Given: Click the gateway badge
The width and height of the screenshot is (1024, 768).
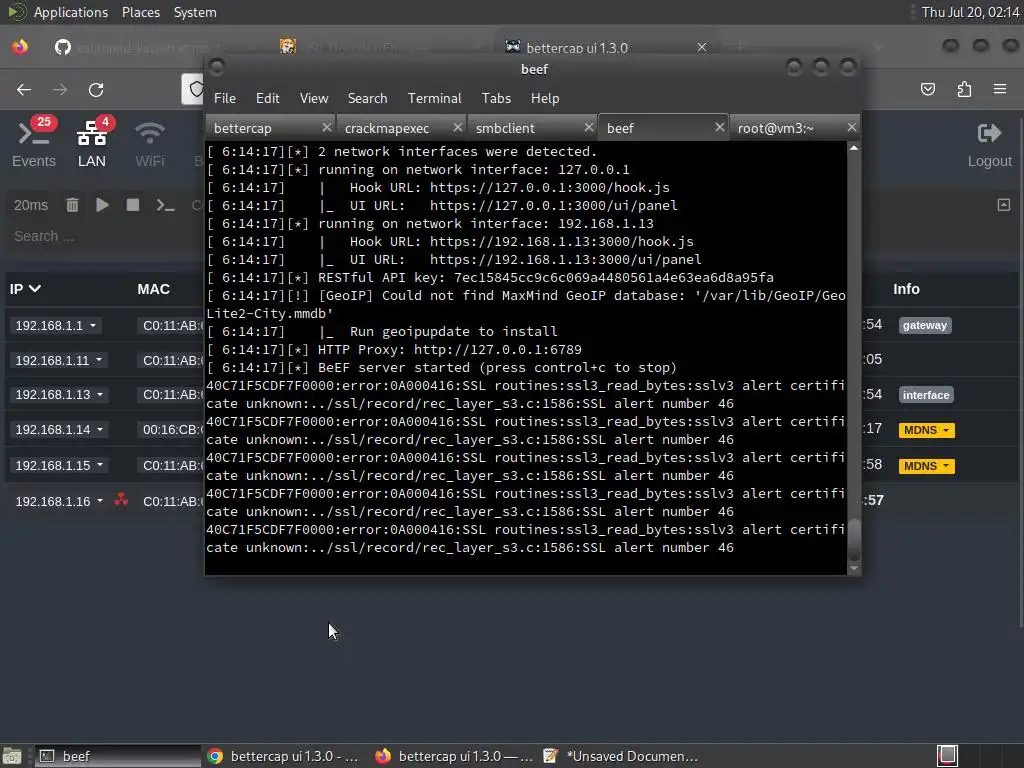Looking at the screenshot, I should (925, 325).
